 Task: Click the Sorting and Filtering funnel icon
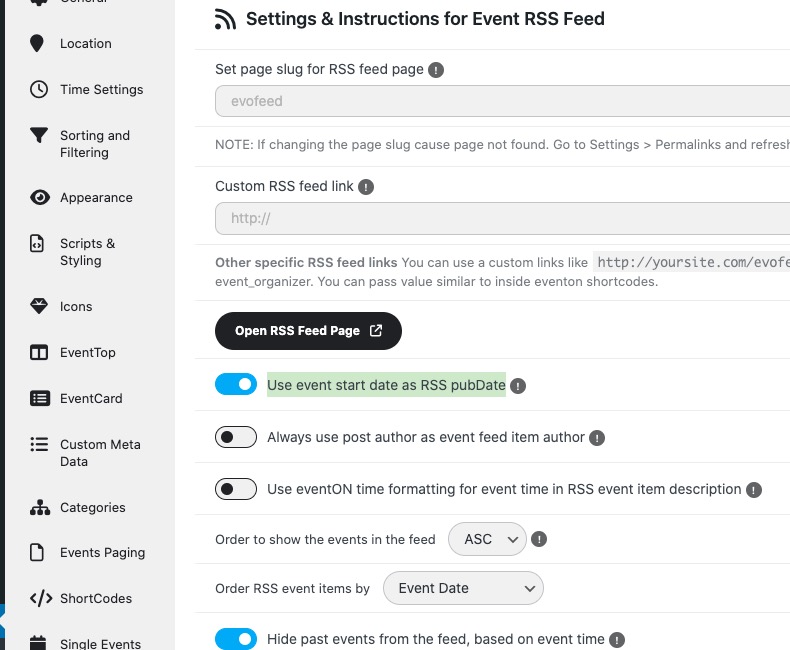(39, 136)
